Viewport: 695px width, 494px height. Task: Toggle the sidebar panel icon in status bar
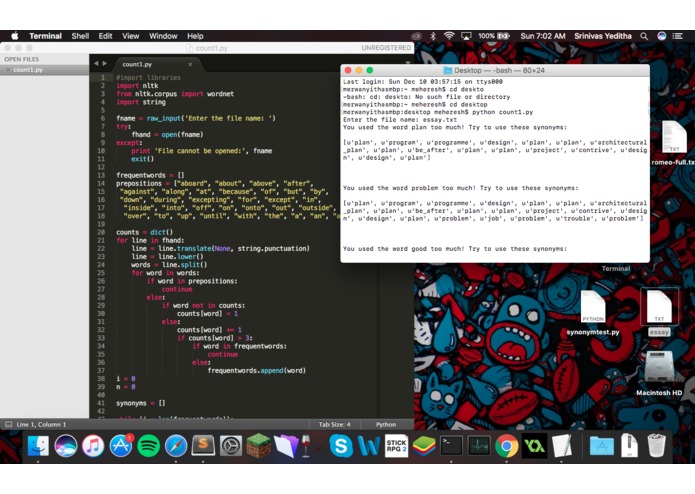[8, 424]
